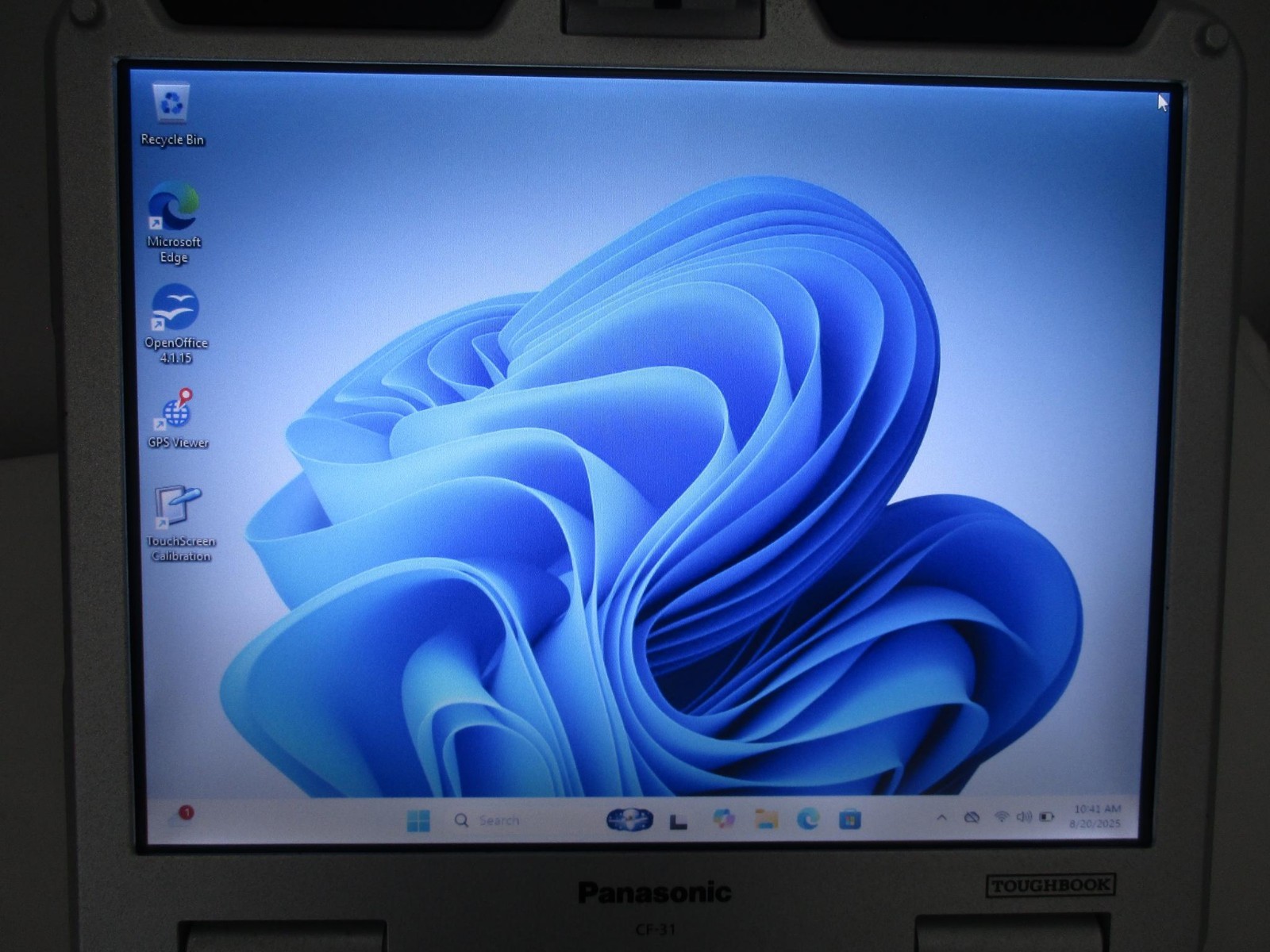Click the OneDrive cloud tray icon
Image resolution: width=1270 pixels, height=952 pixels.
click(972, 817)
